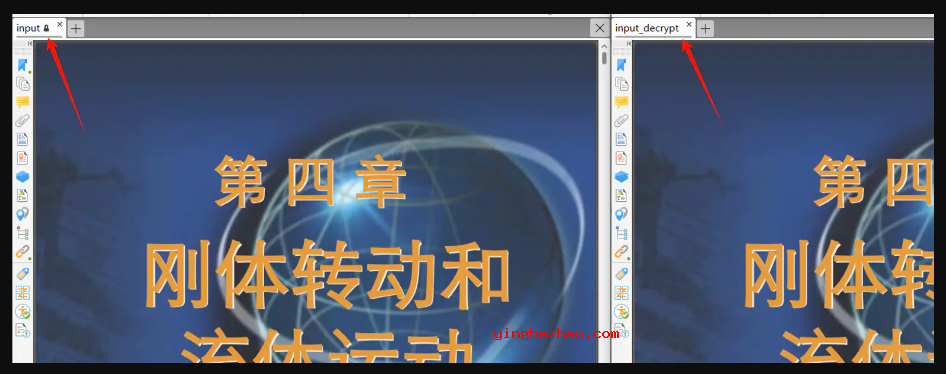946x374 pixels.
Task: Open blue Articles document panel in input_decrypt pane
Action: (621, 139)
